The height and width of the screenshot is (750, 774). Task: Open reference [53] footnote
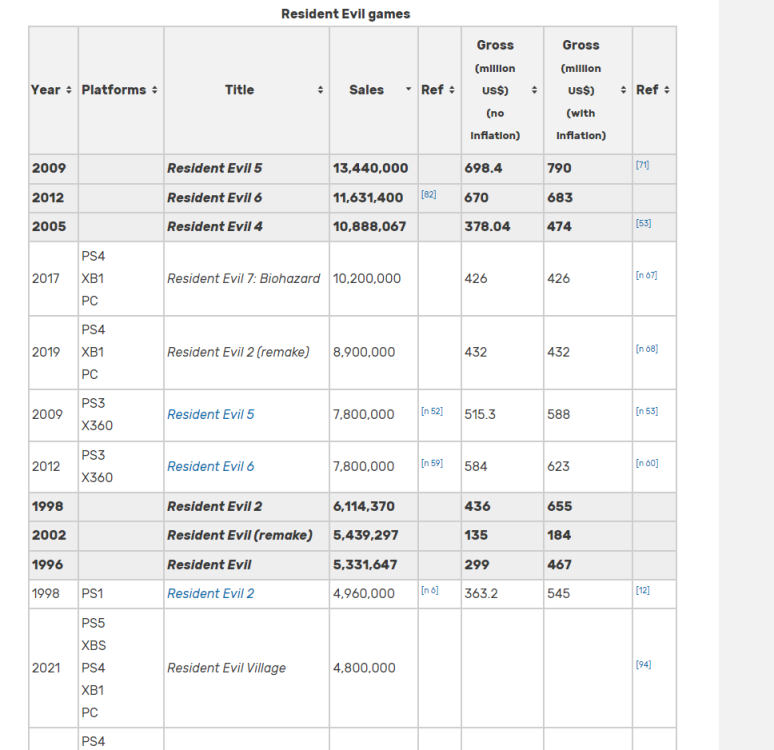point(643,223)
